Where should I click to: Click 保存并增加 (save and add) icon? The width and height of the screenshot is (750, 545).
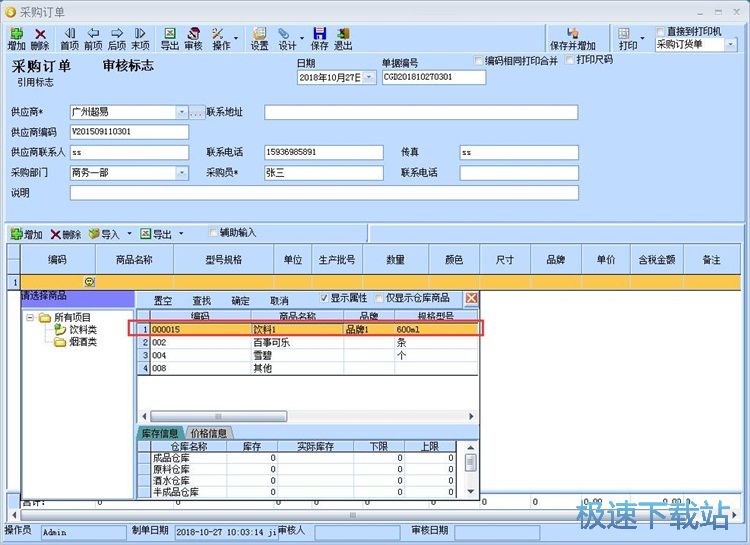point(573,33)
